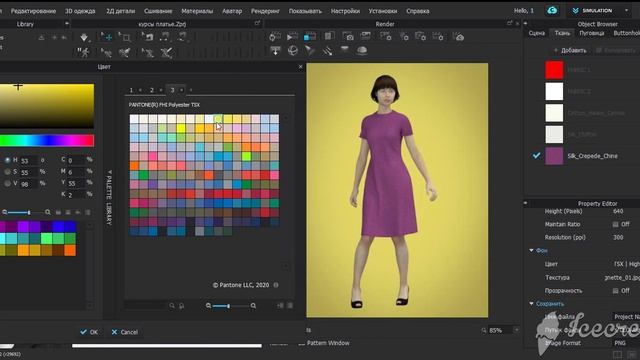Click the search icon under the Pantone palette
The width and height of the screenshot is (640, 360).
click(x=172, y=306)
